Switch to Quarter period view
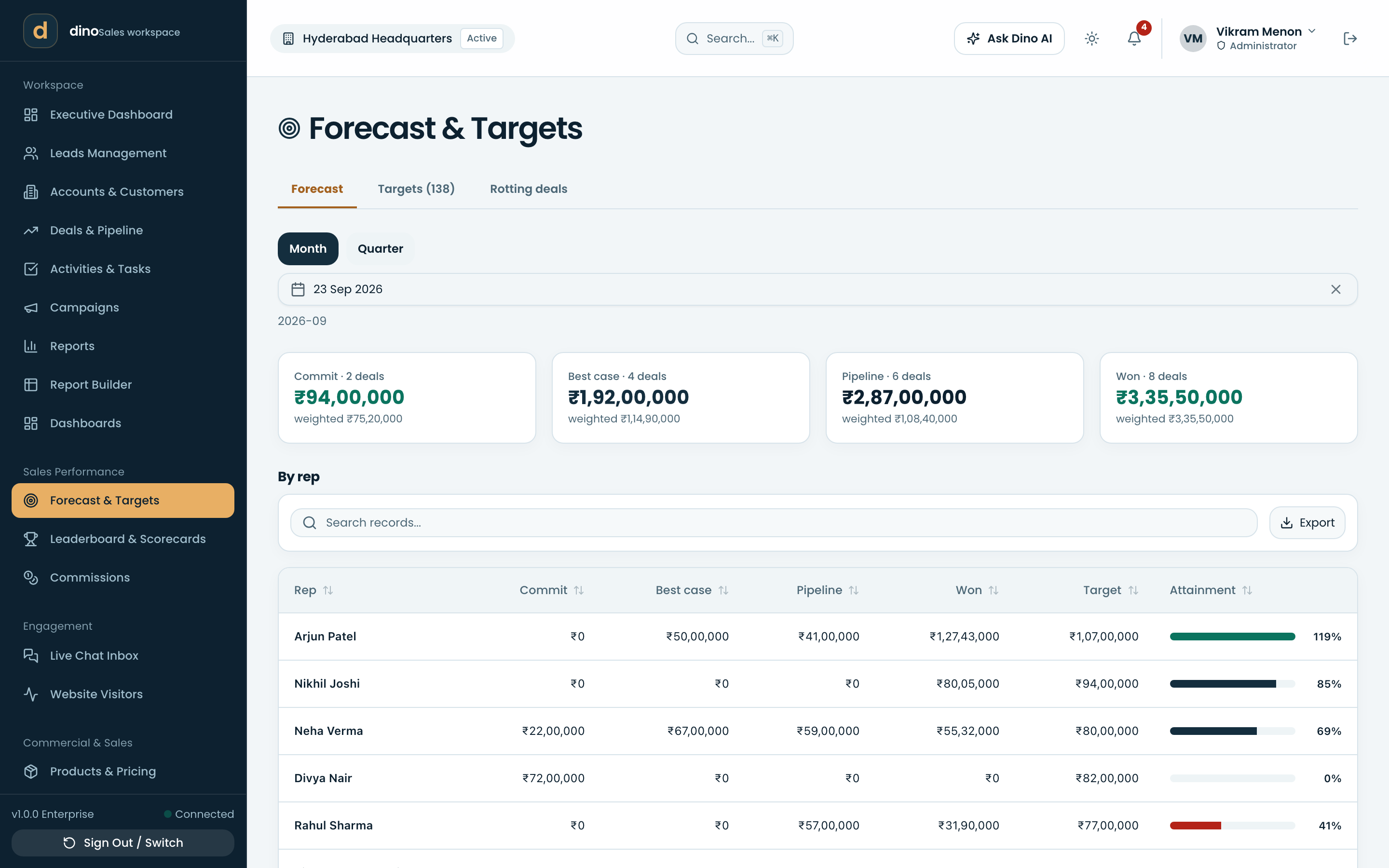 (380, 248)
